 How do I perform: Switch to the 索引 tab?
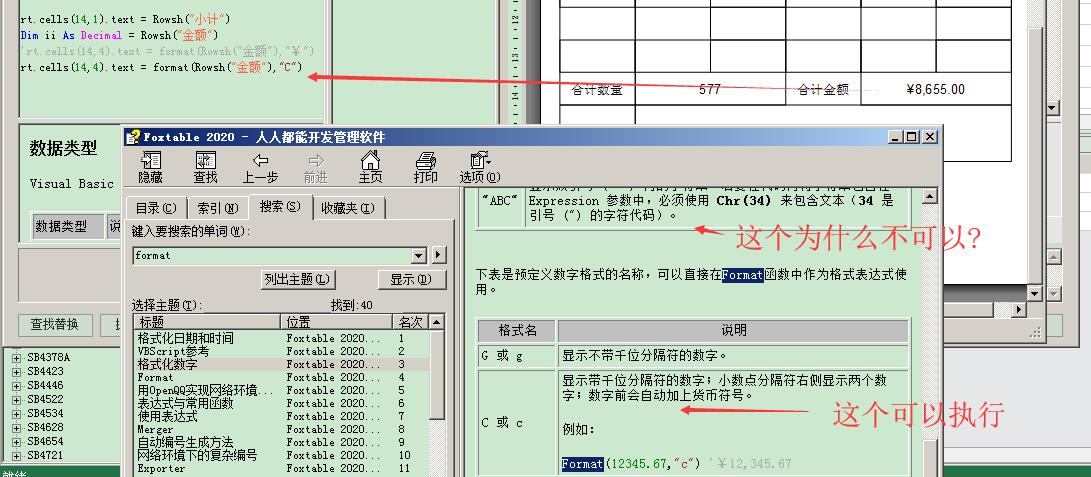[217, 208]
